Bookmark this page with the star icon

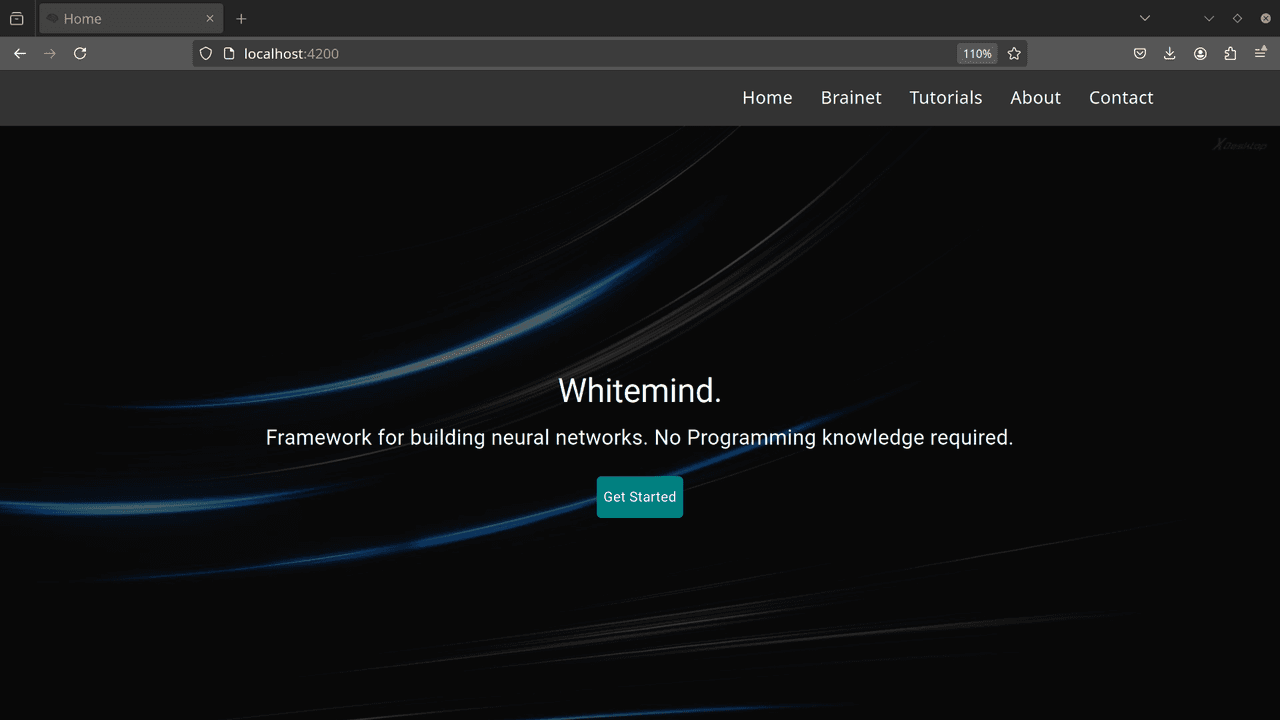click(1014, 54)
